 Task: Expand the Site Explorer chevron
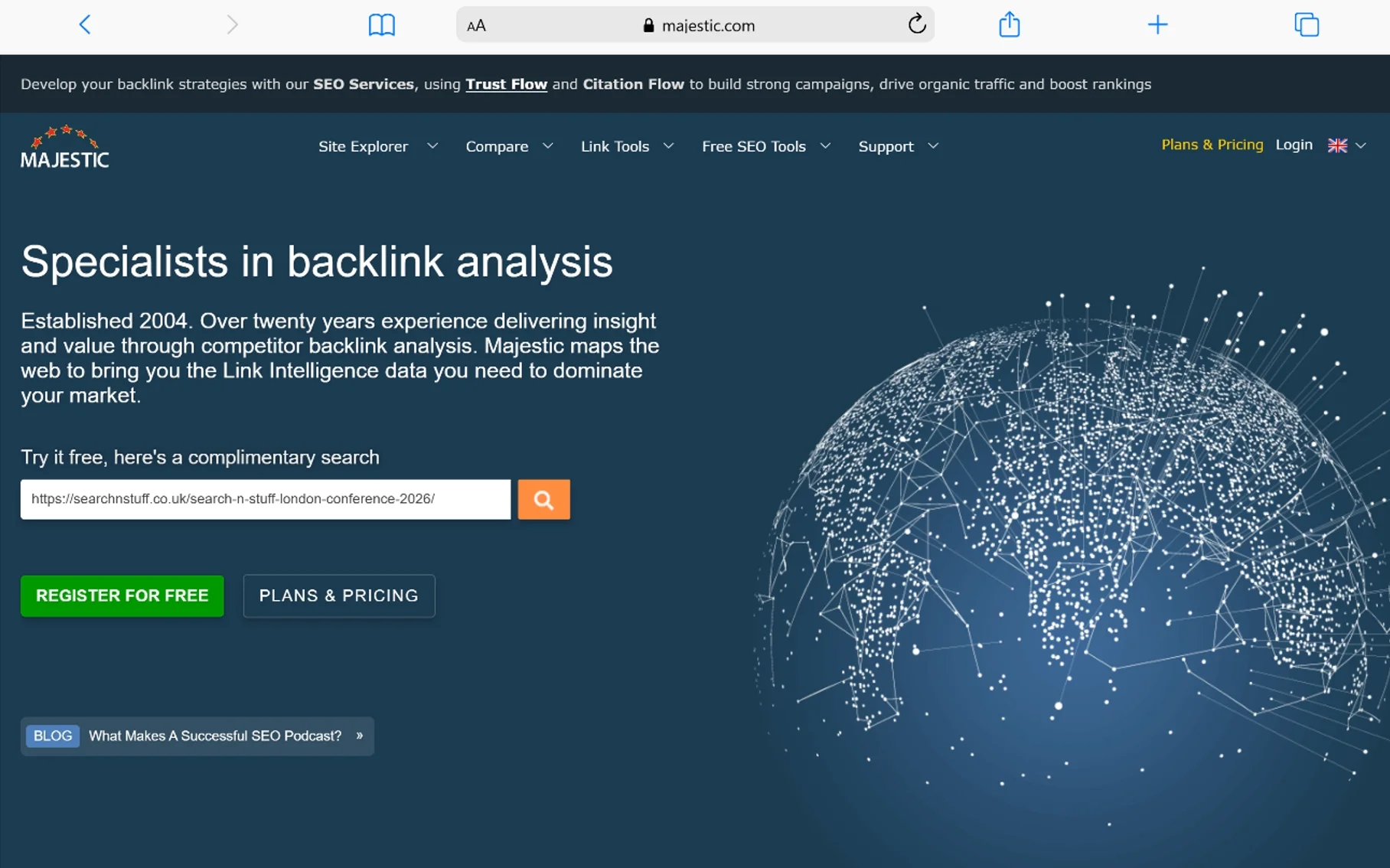[x=432, y=145]
